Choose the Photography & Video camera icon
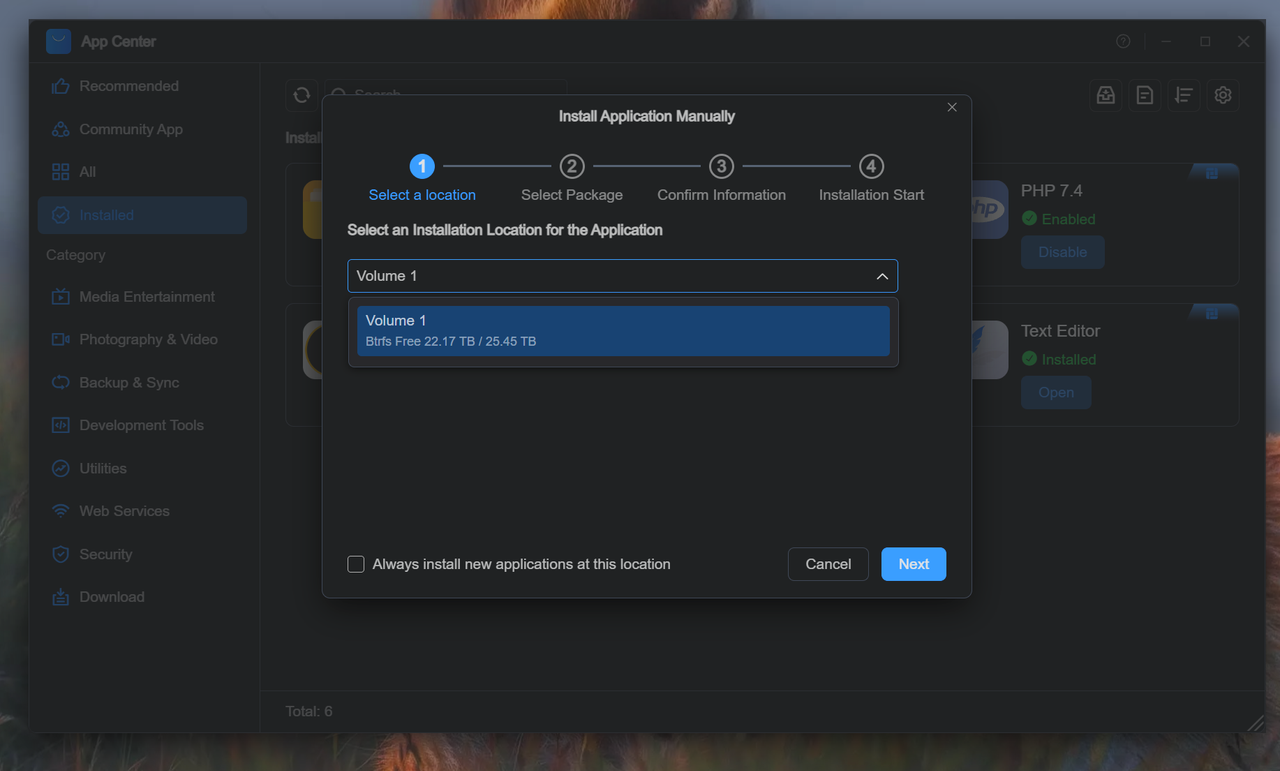This screenshot has height=771, width=1280. [60, 340]
